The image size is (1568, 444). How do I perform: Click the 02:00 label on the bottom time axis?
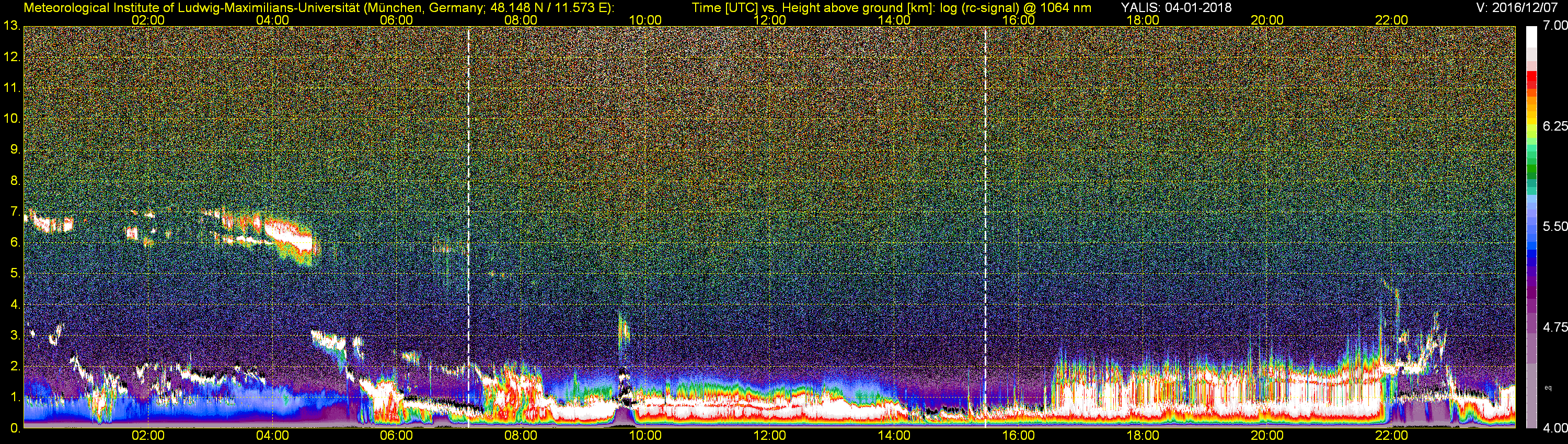click(x=148, y=436)
